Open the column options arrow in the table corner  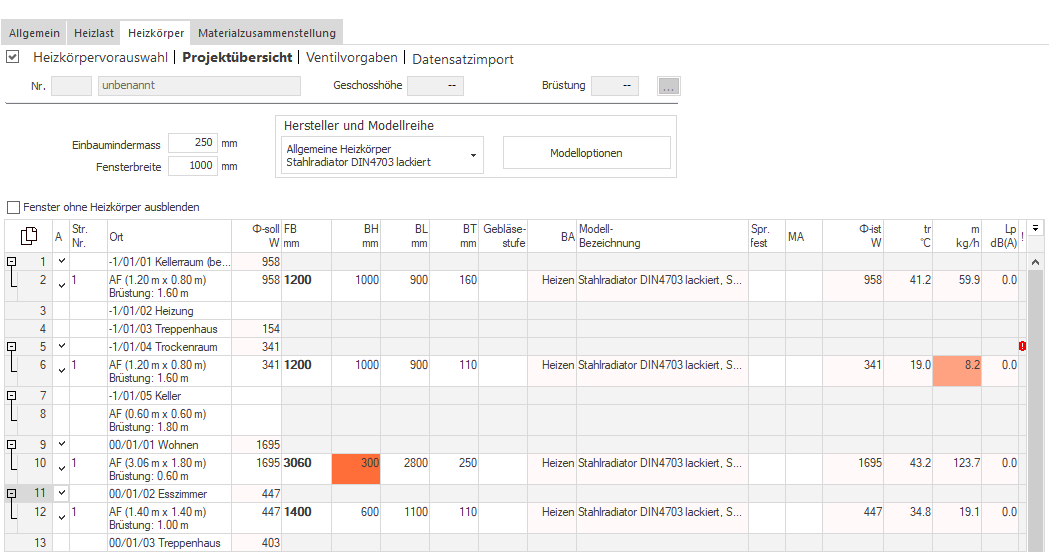click(x=1035, y=228)
